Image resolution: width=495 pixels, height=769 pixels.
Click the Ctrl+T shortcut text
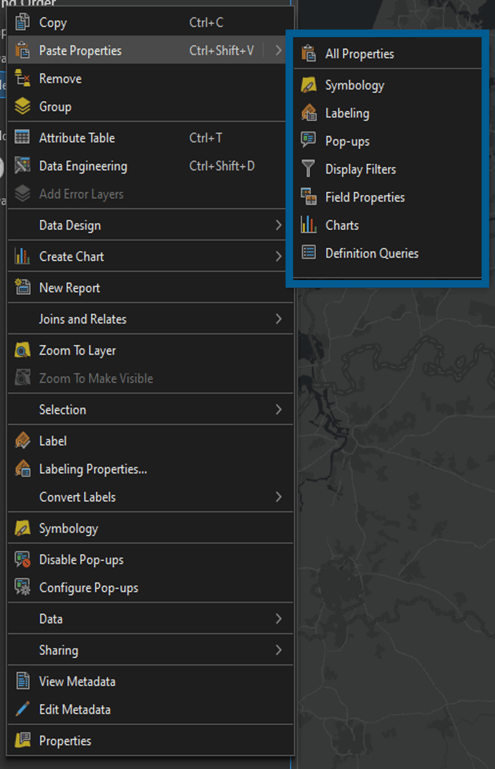pyautogui.click(x=206, y=138)
